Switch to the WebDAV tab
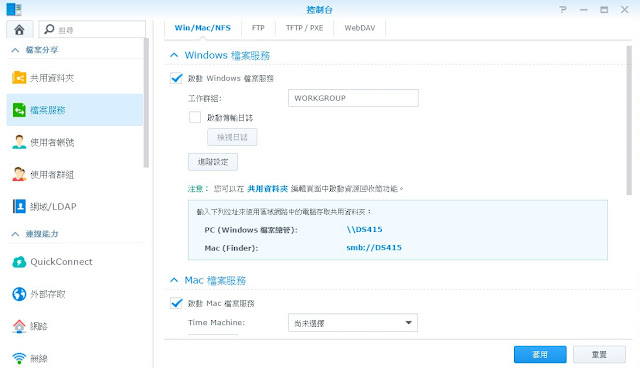This screenshot has width=640, height=368. point(360,28)
